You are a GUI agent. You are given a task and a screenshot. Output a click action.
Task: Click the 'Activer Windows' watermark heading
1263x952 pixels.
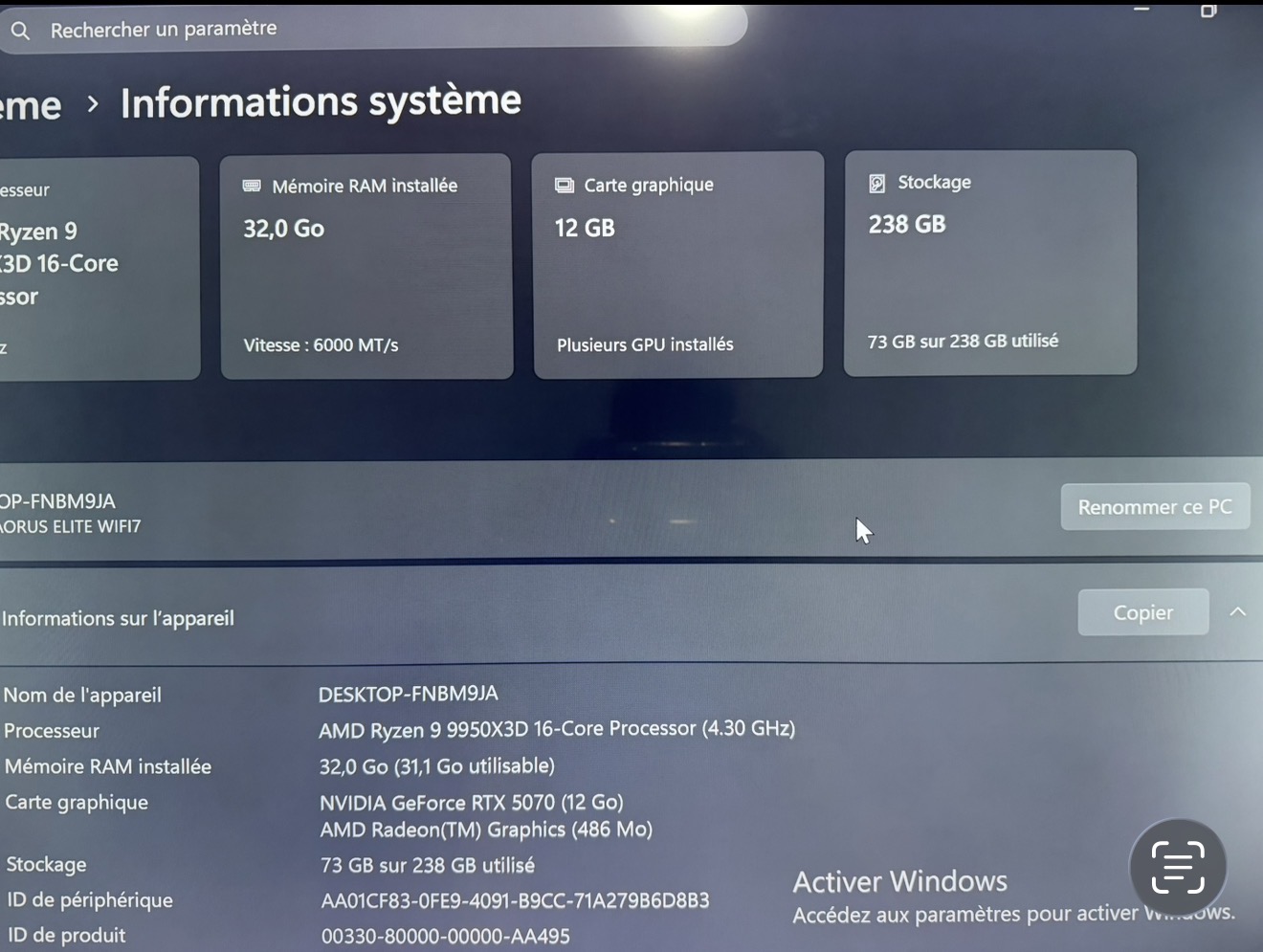900,881
